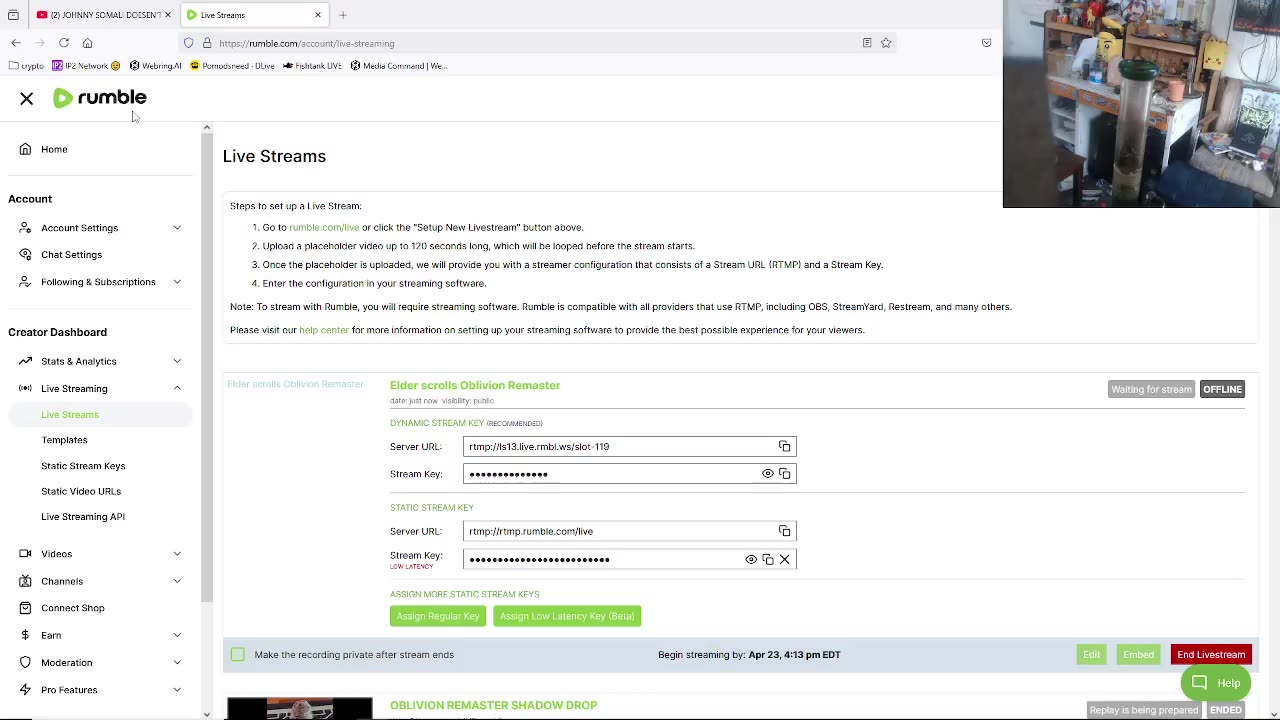Open crypto bookmark folder

click(x=26, y=66)
